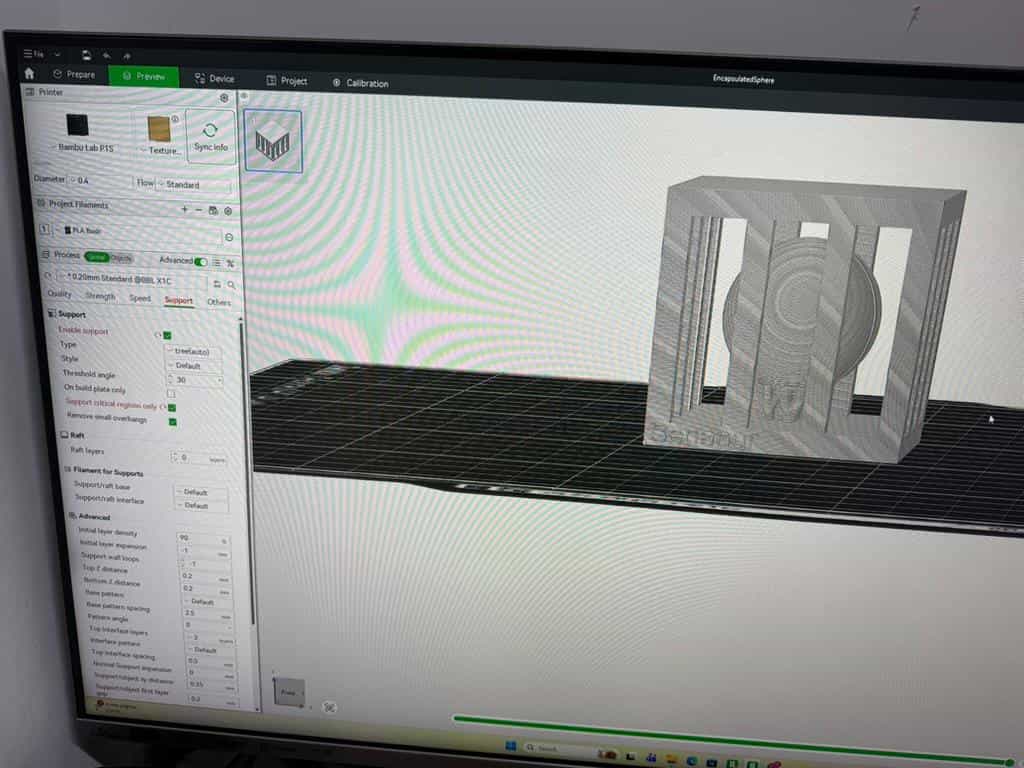The image size is (1024, 768).
Task: Click the process settings list icon
Action: 216,263
